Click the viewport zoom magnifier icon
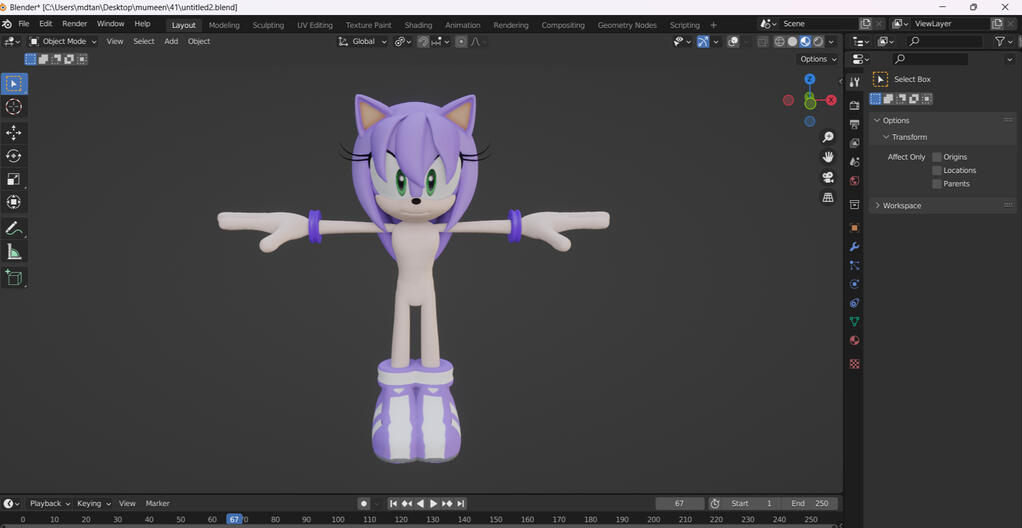 click(x=828, y=137)
